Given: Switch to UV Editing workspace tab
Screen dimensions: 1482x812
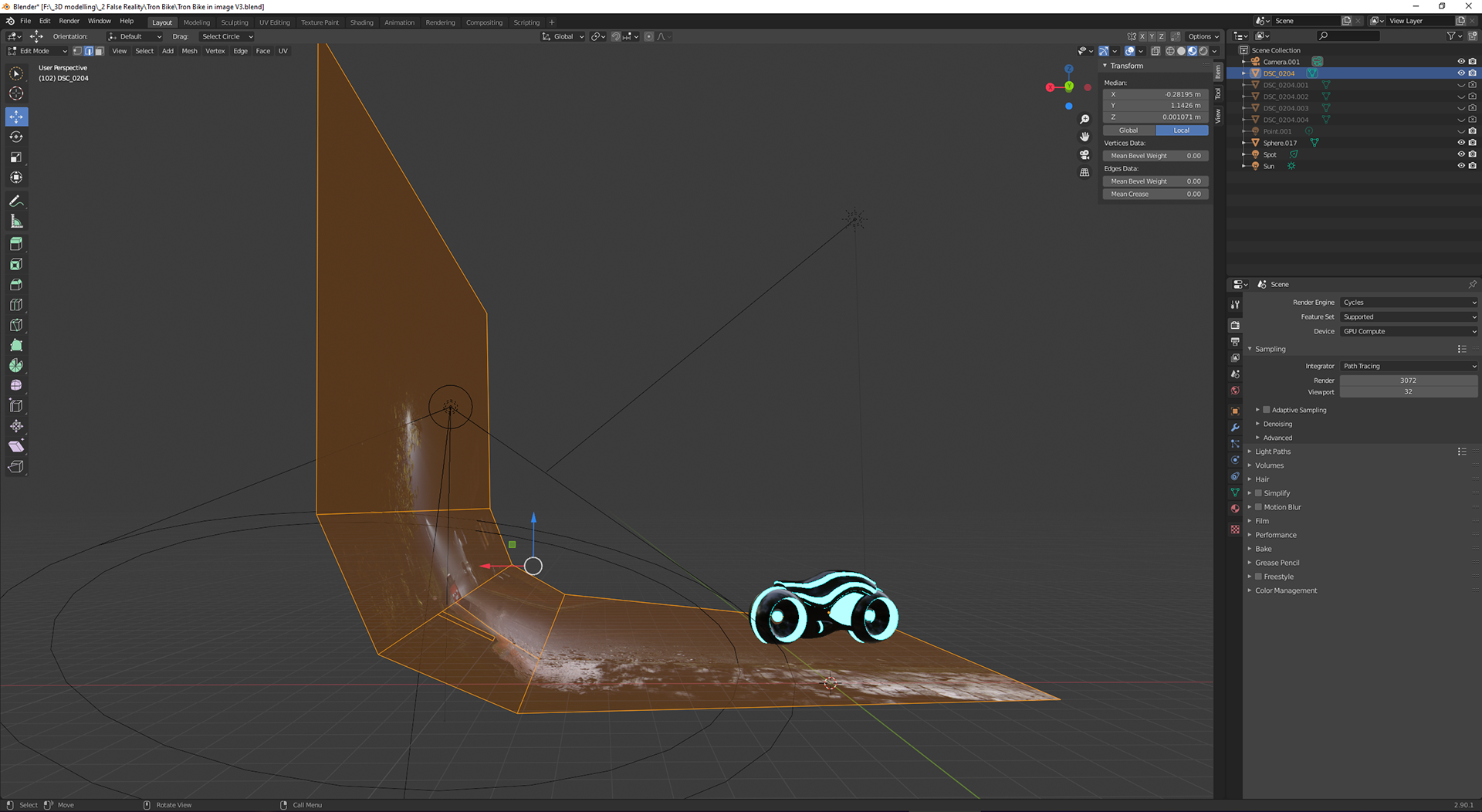Looking at the screenshot, I should point(274,22).
